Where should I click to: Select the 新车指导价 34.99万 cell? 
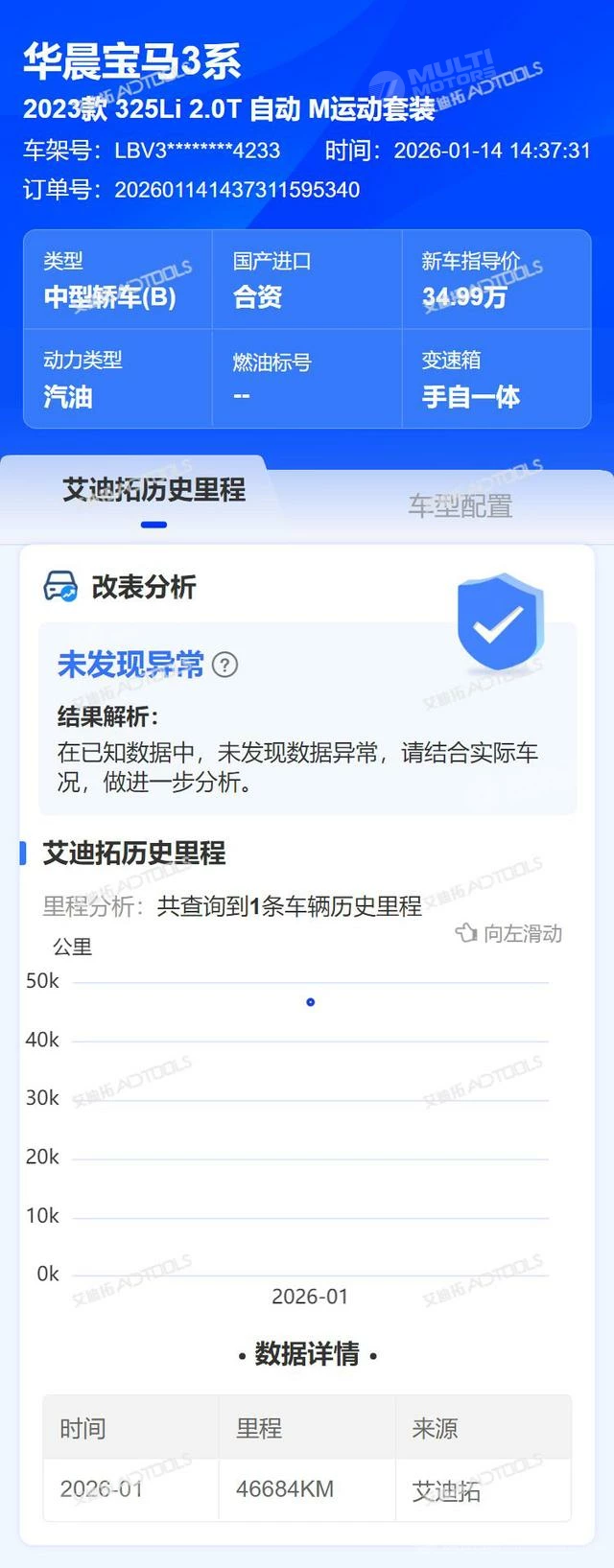pyautogui.click(x=496, y=280)
